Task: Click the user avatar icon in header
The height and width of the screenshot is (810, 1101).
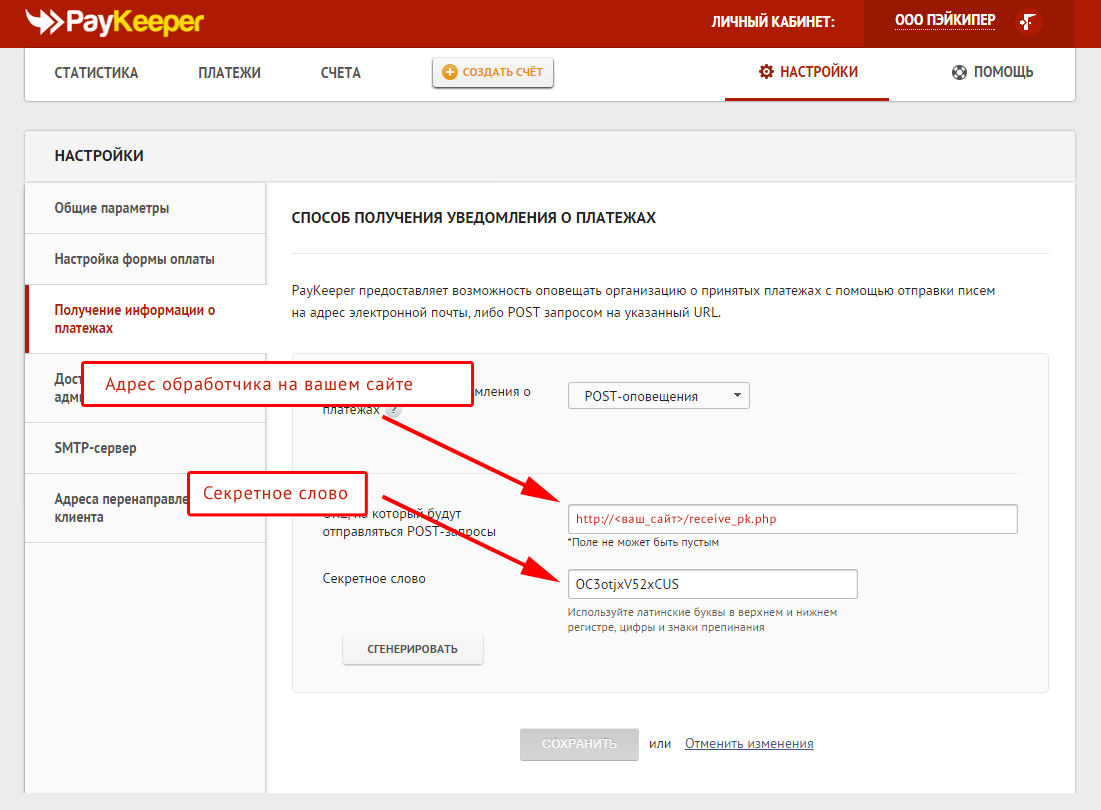Action: [x=1028, y=22]
